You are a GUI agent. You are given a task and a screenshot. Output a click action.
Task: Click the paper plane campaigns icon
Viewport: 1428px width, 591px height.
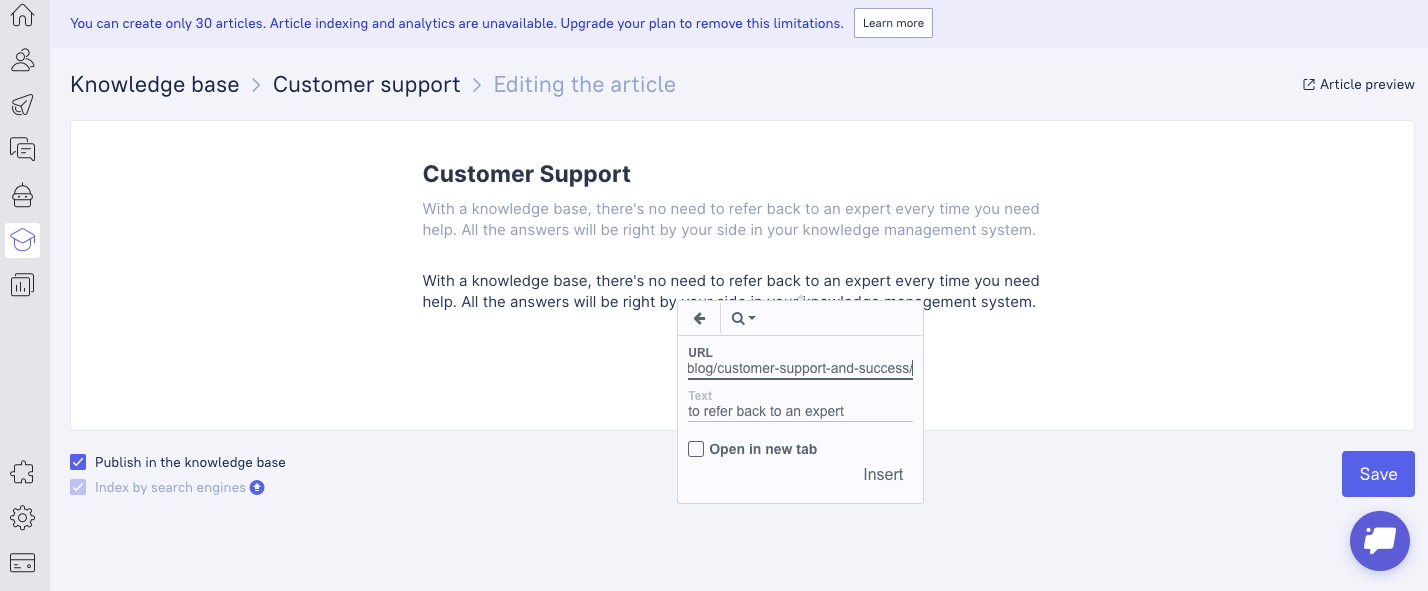[22, 105]
